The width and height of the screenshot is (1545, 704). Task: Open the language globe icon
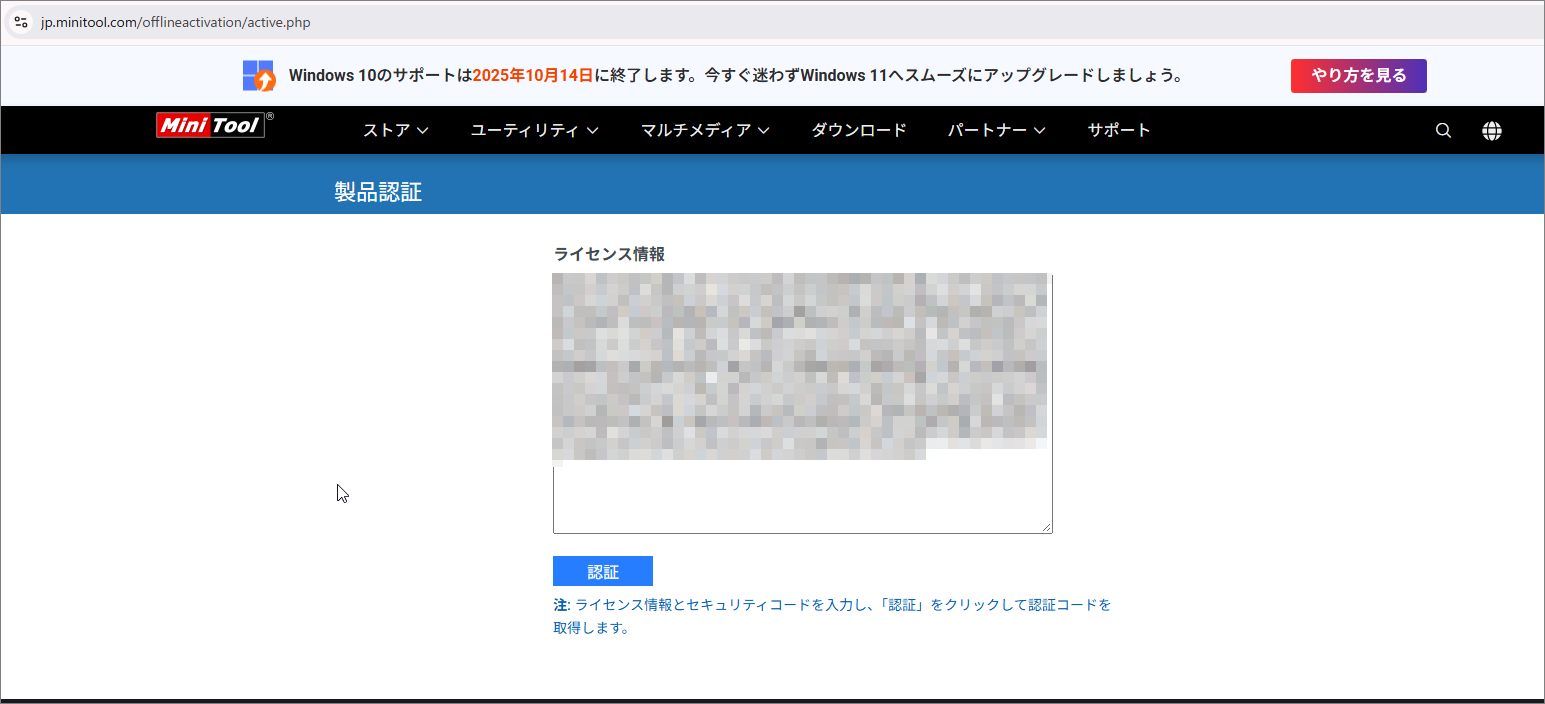point(1492,130)
